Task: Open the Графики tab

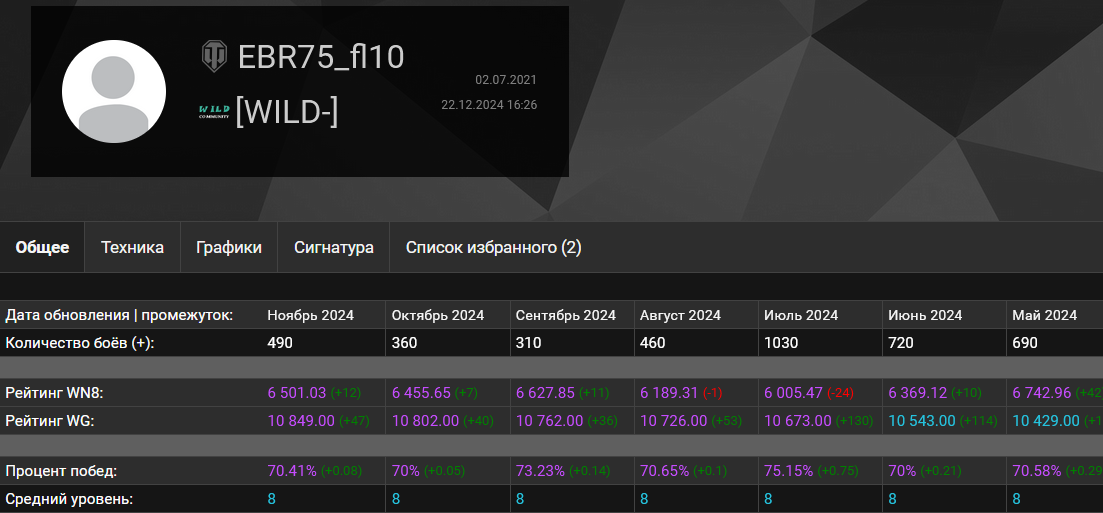Action: (x=229, y=247)
